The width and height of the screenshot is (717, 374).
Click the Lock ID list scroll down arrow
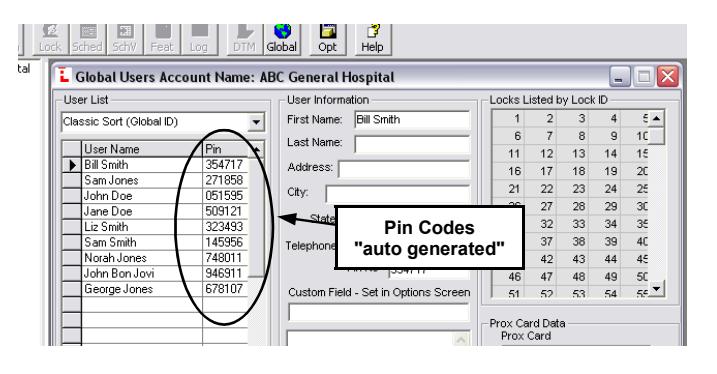[657, 289]
